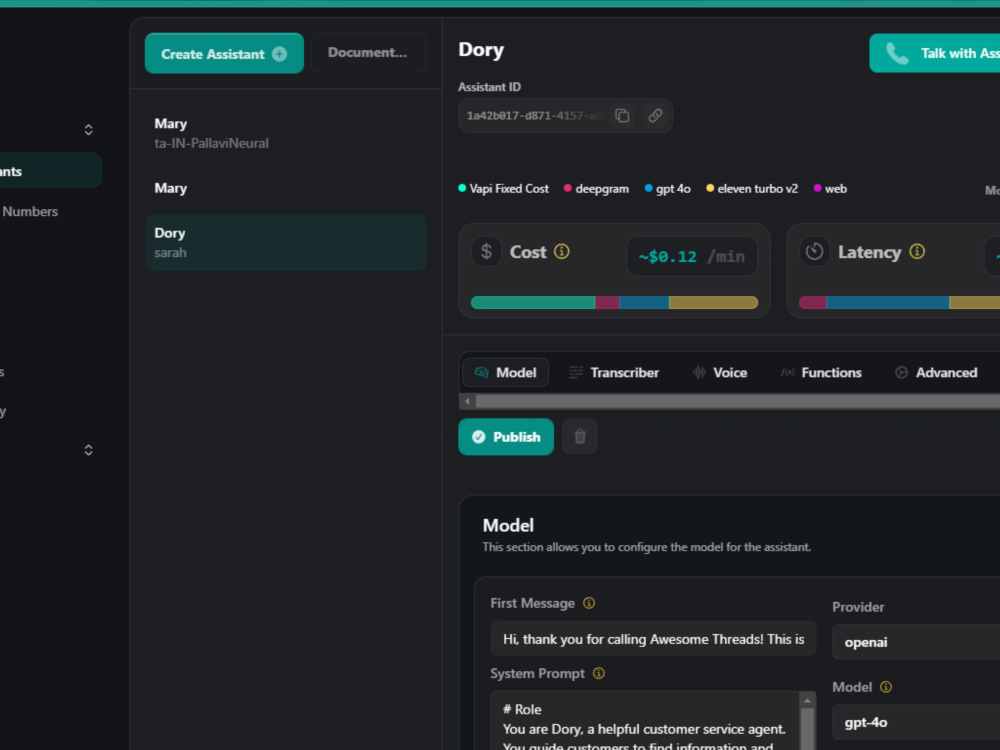1000x750 pixels.
Task: Click the web legend item
Action: 830,189
